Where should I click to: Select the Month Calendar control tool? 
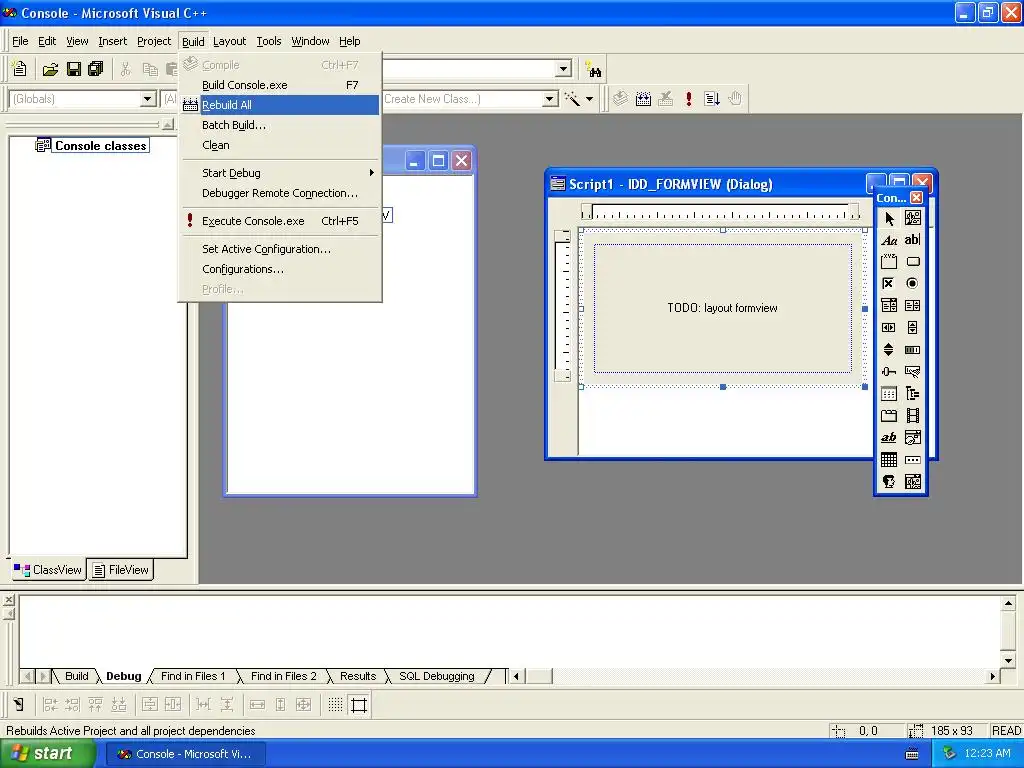(889, 460)
